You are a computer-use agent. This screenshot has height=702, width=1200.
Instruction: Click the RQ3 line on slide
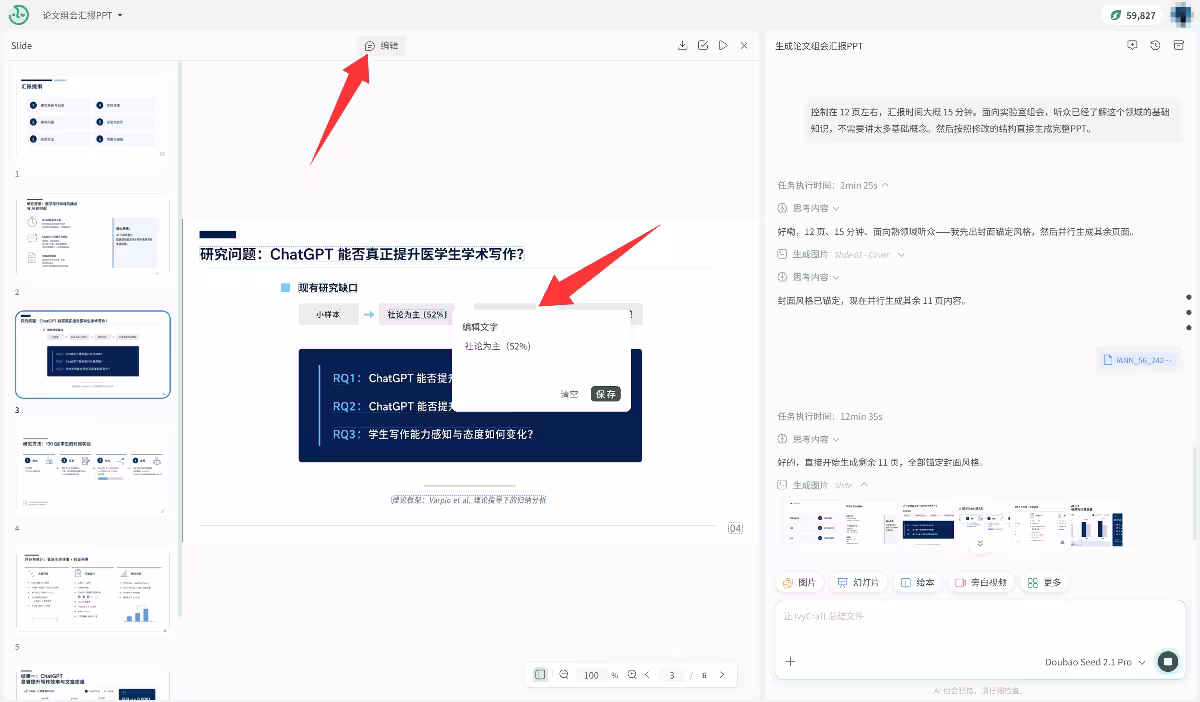[x=433, y=435]
